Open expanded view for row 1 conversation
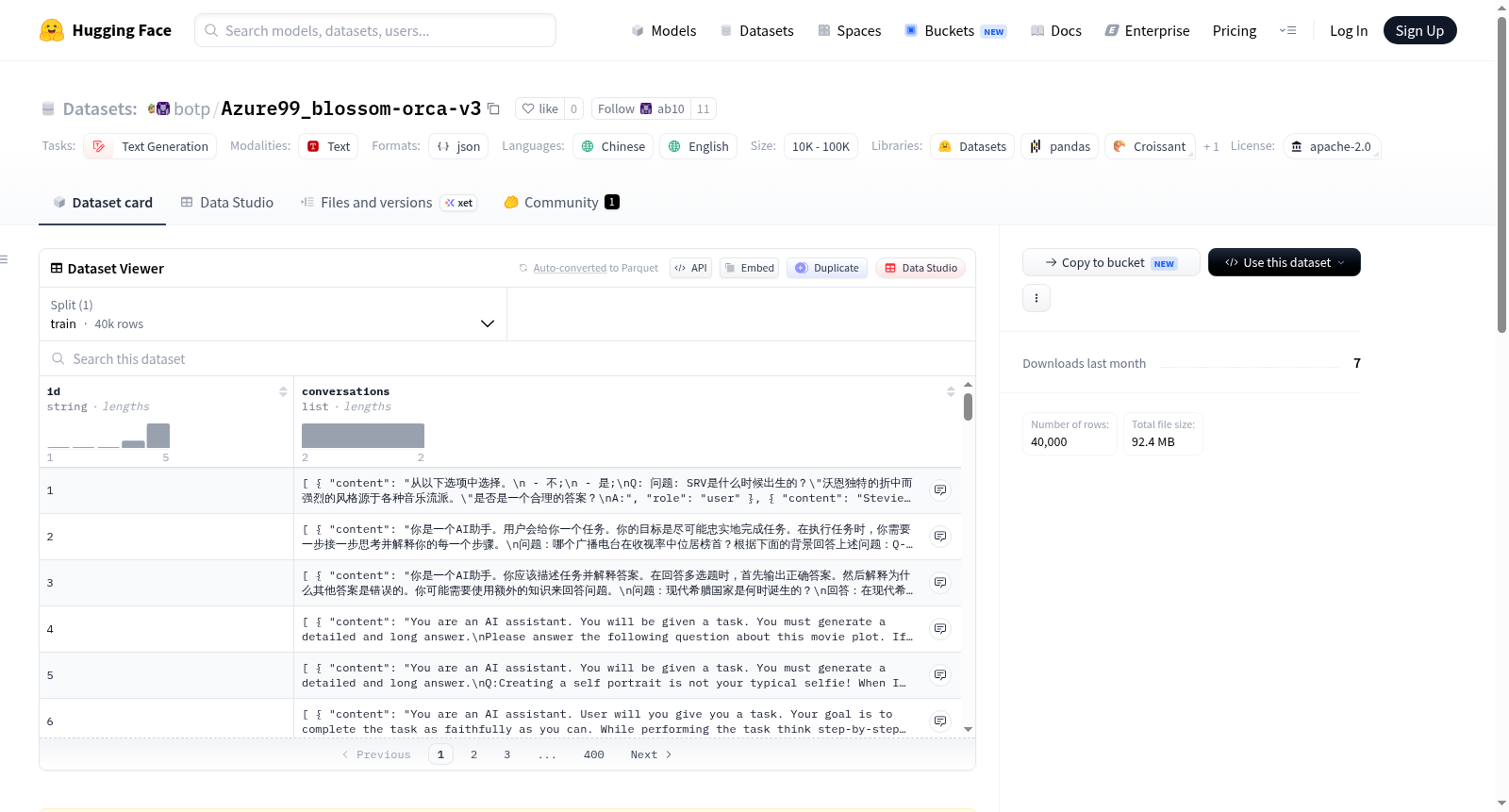Viewport: 1509px width, 812px height. coord(940,490)
